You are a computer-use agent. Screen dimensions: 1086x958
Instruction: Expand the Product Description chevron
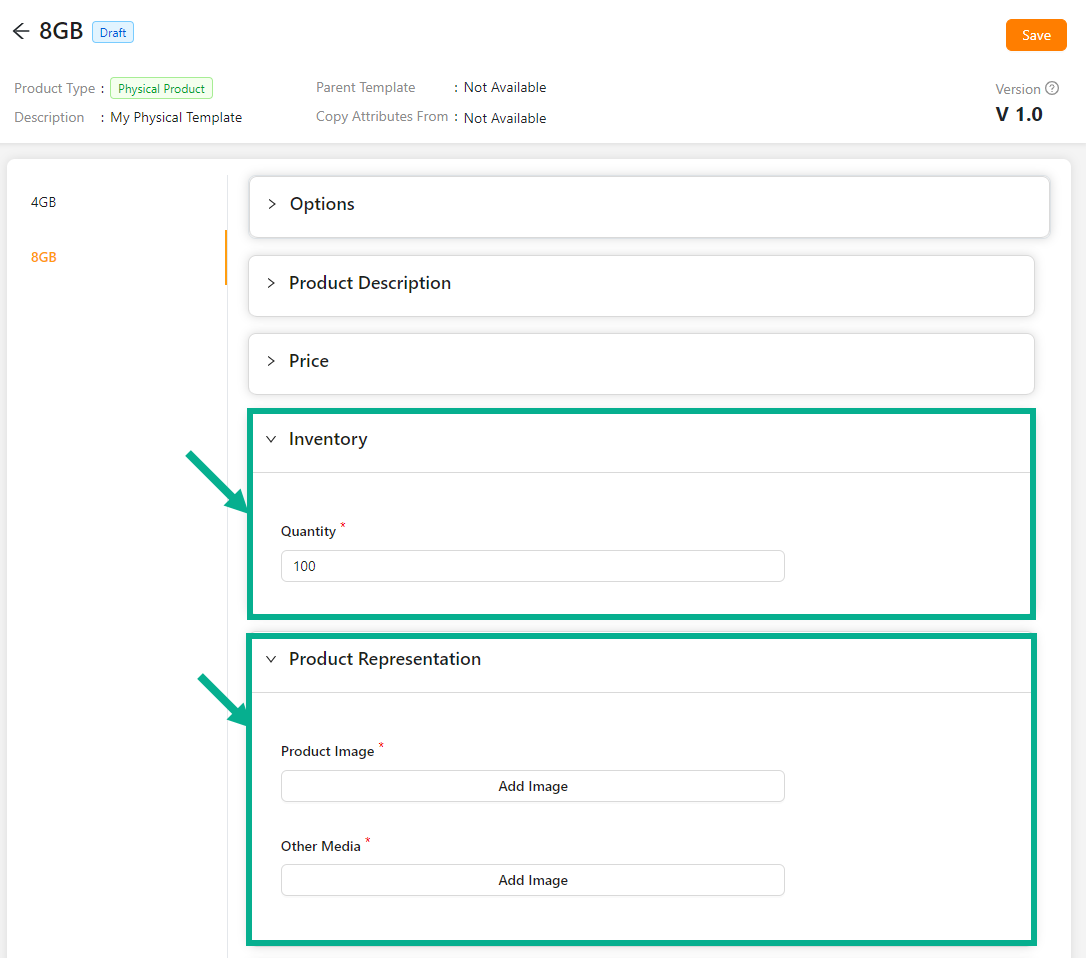pyautogui.click(x=271, y=283)
